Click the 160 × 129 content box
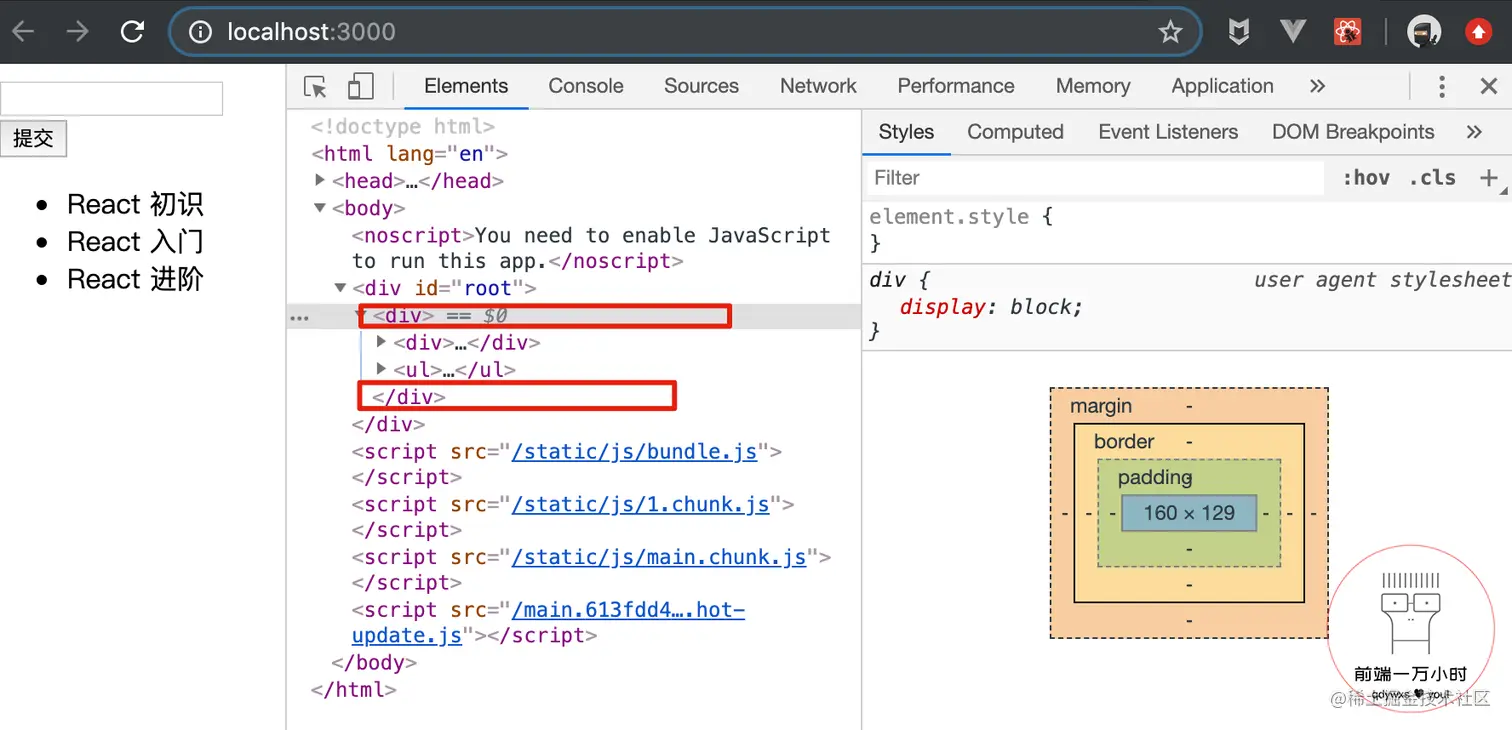 [x=1189, y=513]
